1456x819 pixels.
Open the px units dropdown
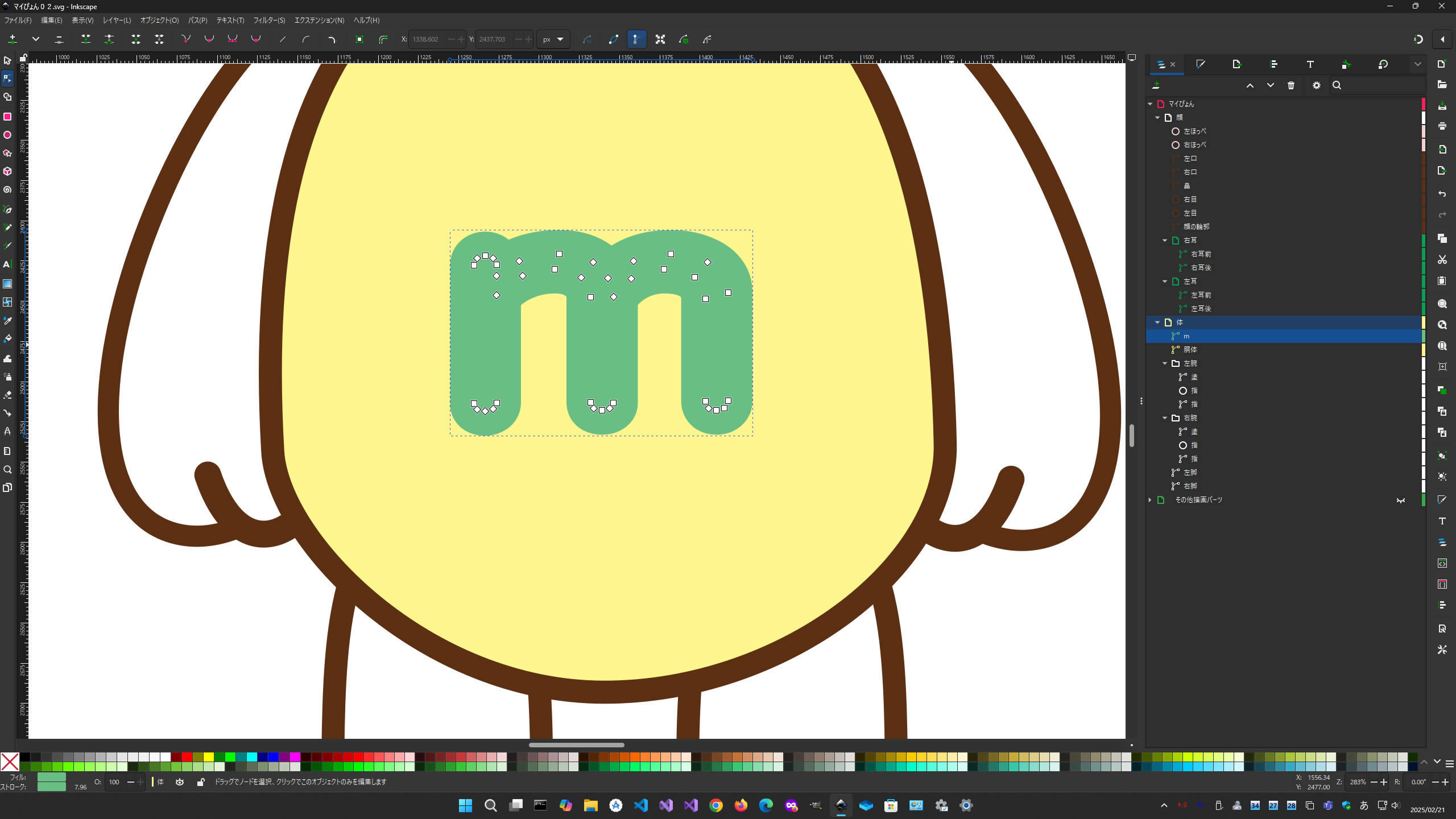coord(553,39)
